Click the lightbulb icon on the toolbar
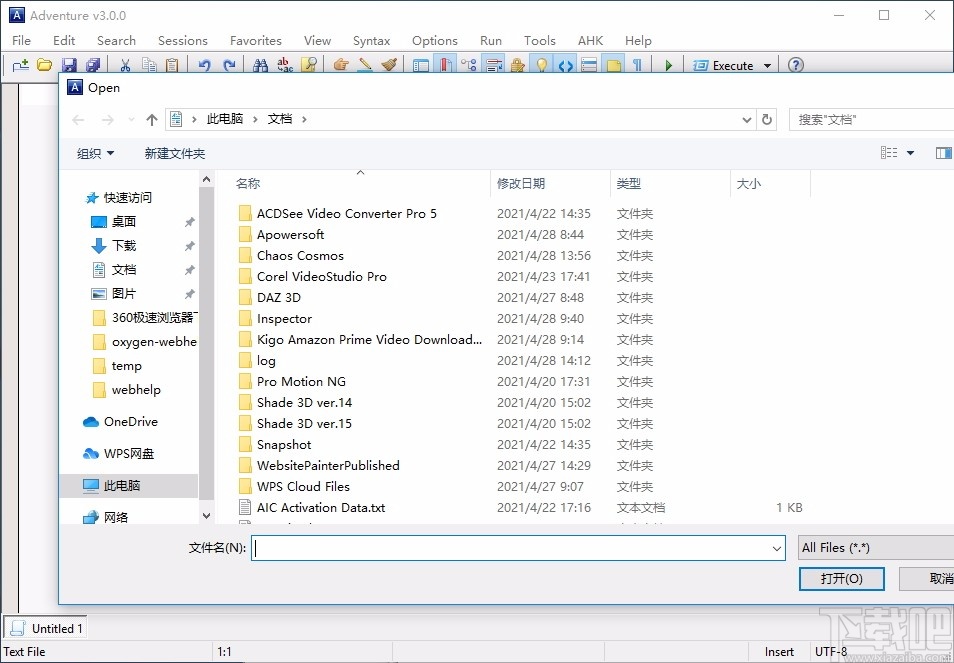Image resolution: width=954 pixels, height=663 pixels. (540, 64)
